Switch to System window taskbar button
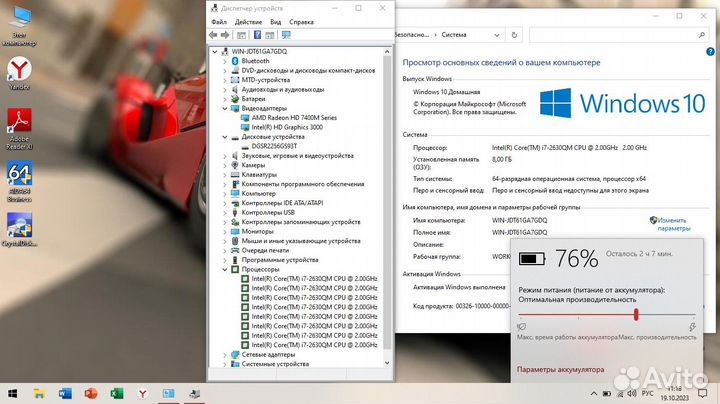This screenshot has width=720, height=404. 169,393
